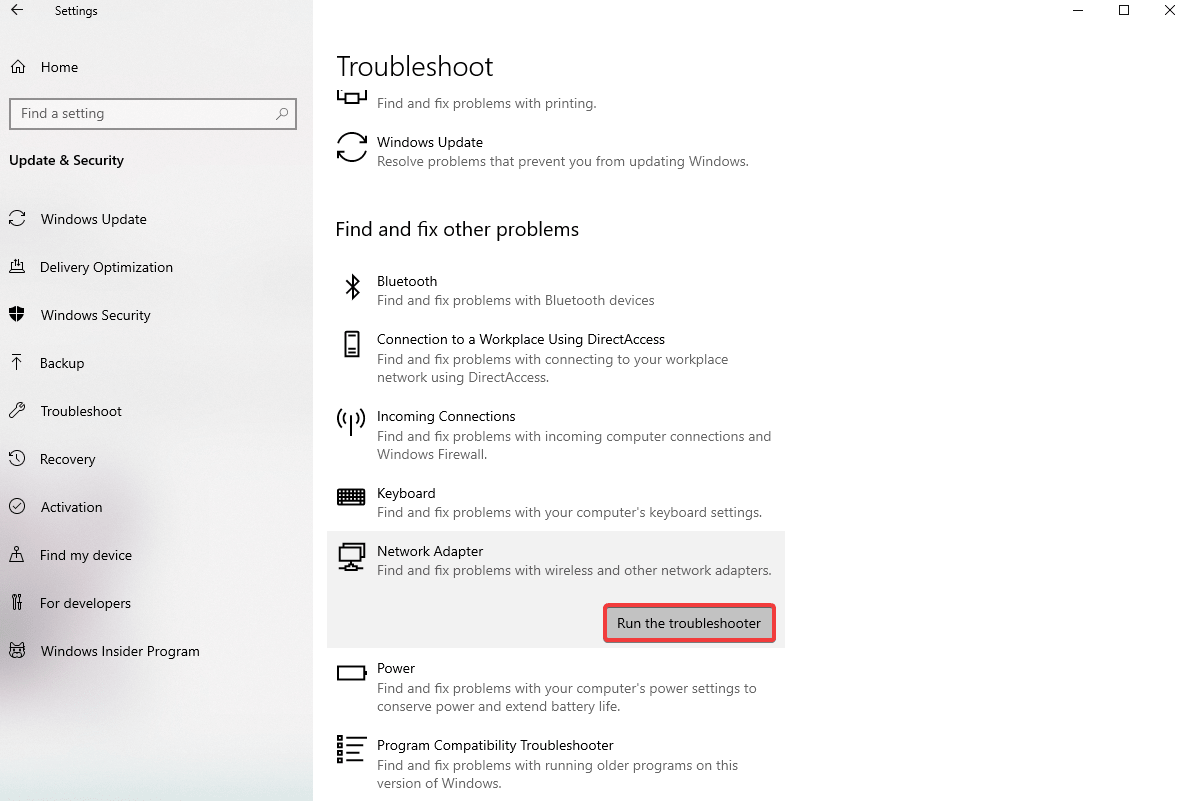Click the DirectAccess connection icon

coord(352,344)
